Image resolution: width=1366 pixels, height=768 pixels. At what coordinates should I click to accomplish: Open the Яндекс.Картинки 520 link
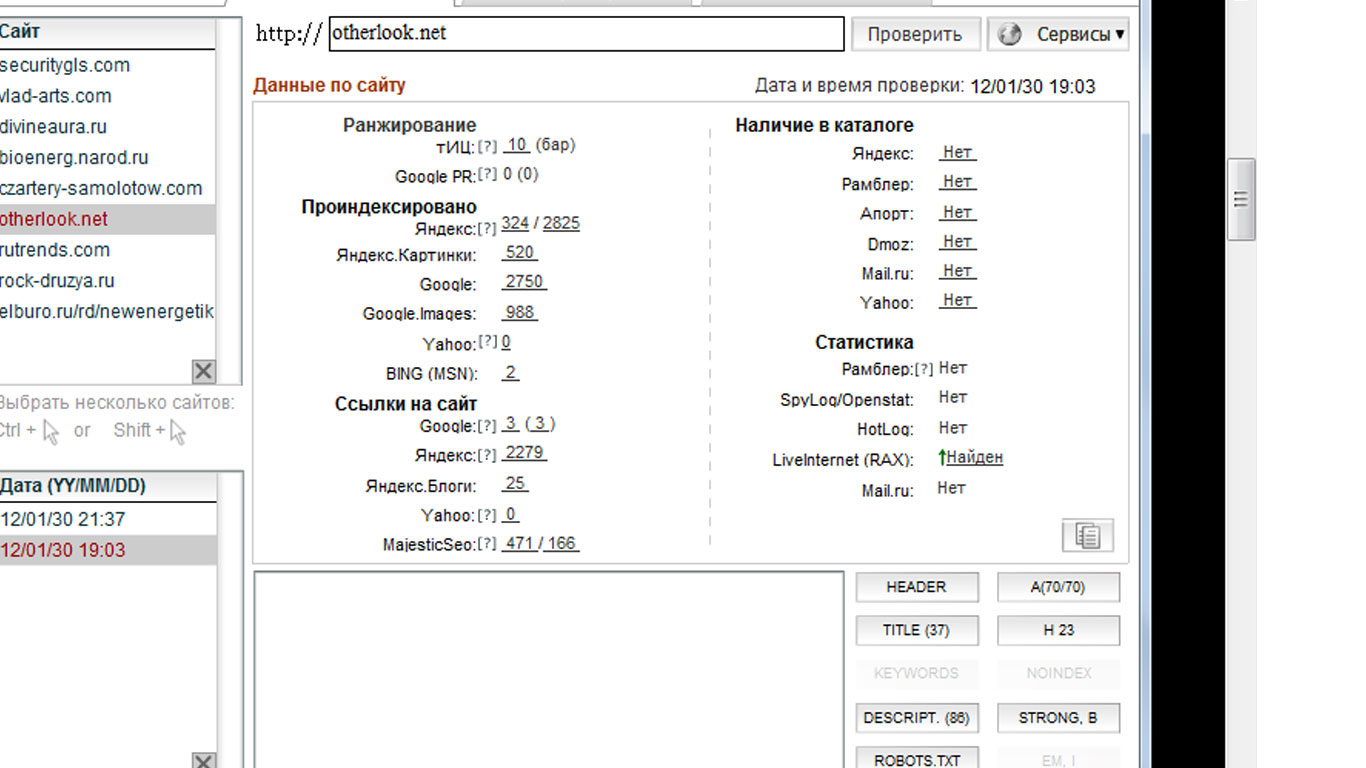tap(520, 253)
